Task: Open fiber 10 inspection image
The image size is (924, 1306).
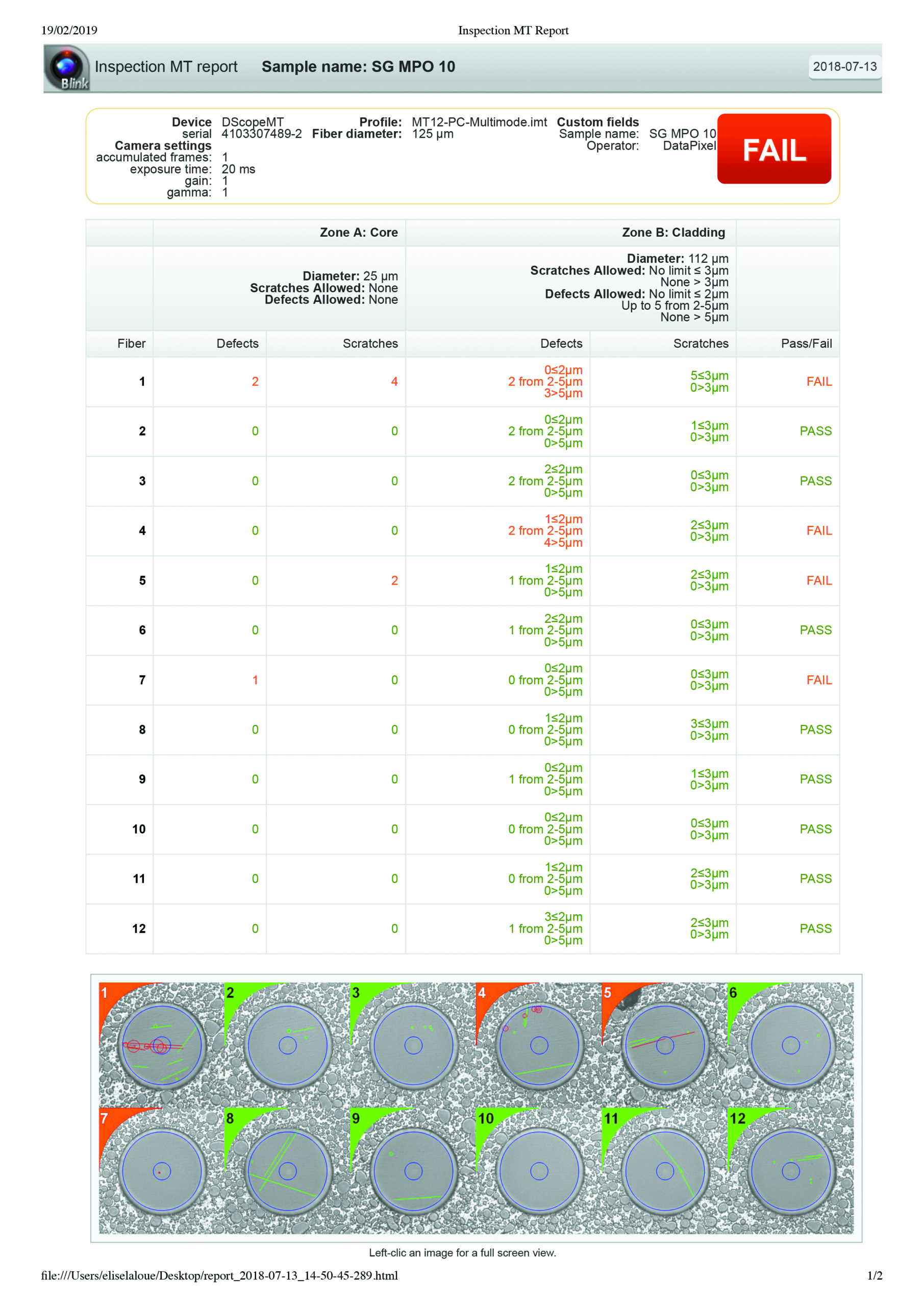Action: coord(538,1171)
